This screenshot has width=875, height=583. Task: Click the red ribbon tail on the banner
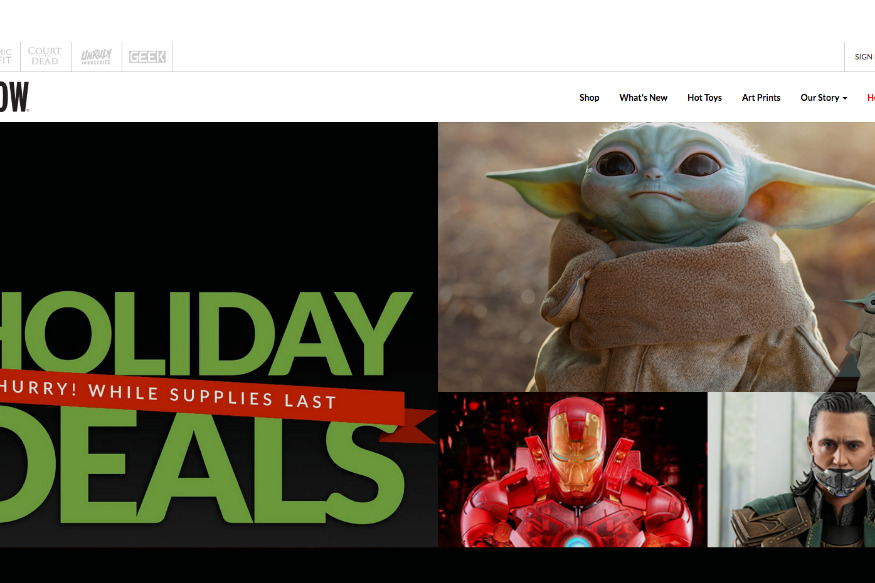(410, 427)
